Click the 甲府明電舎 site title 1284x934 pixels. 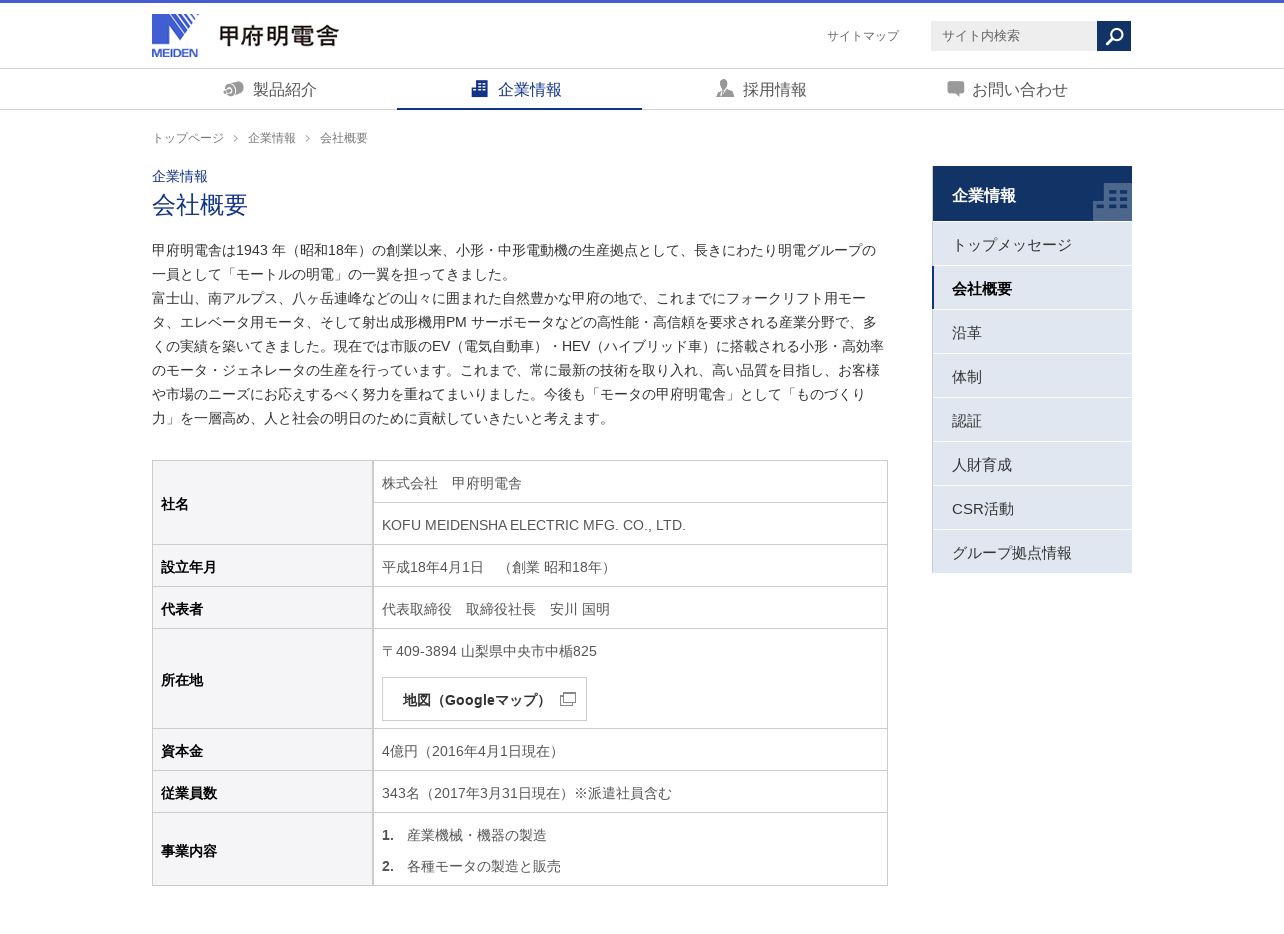pyautogui.click(x=279, y=36)
